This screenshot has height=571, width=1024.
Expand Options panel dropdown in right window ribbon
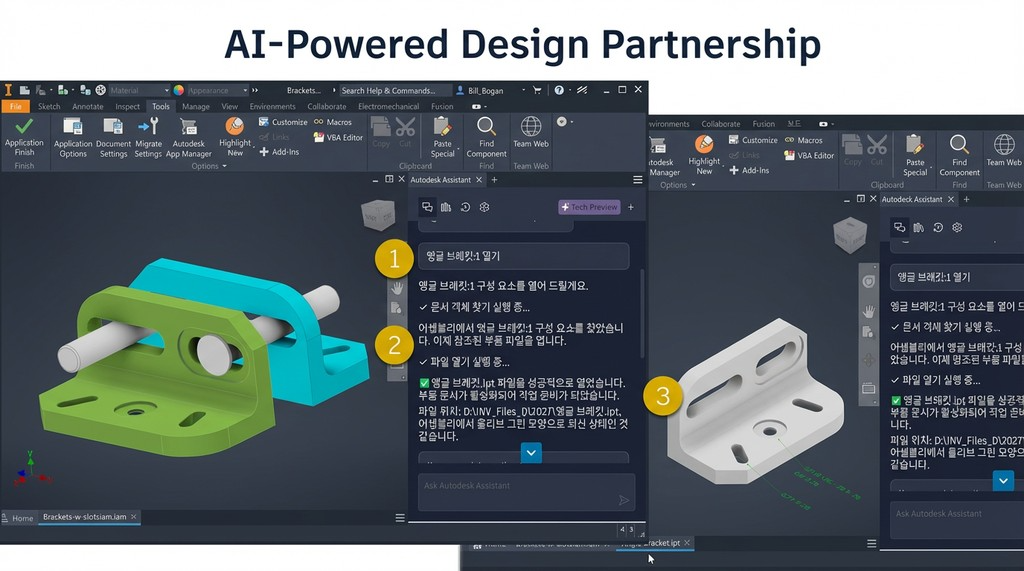click(x=678, y=185)
